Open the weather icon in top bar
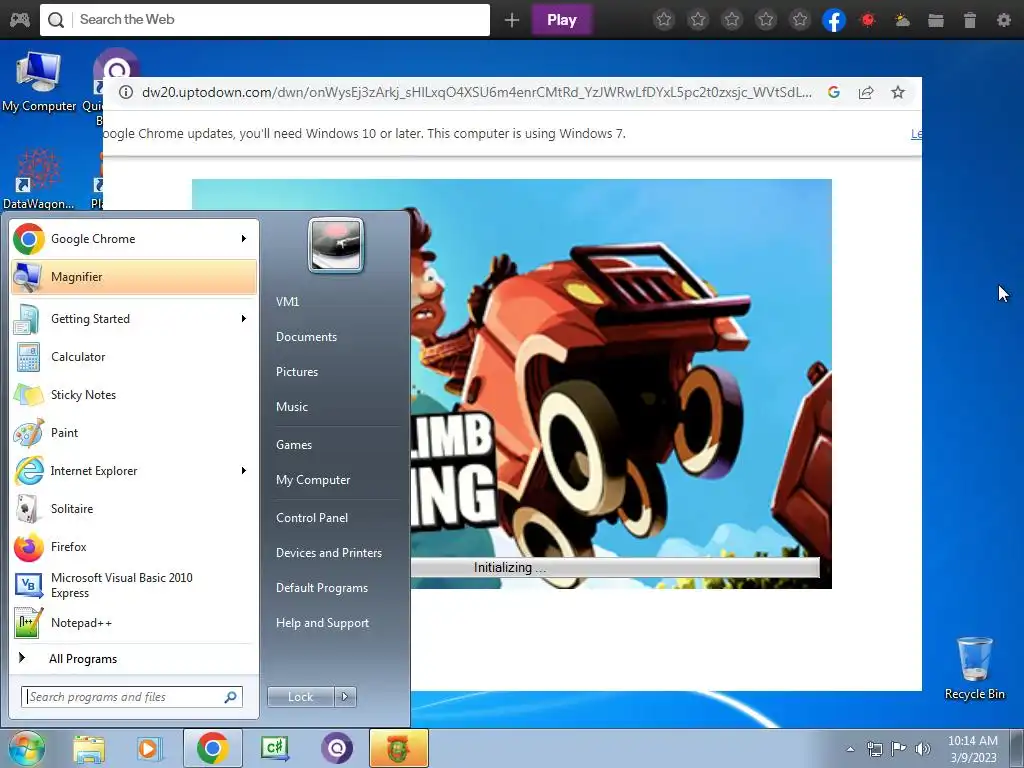 click(902, 20)
